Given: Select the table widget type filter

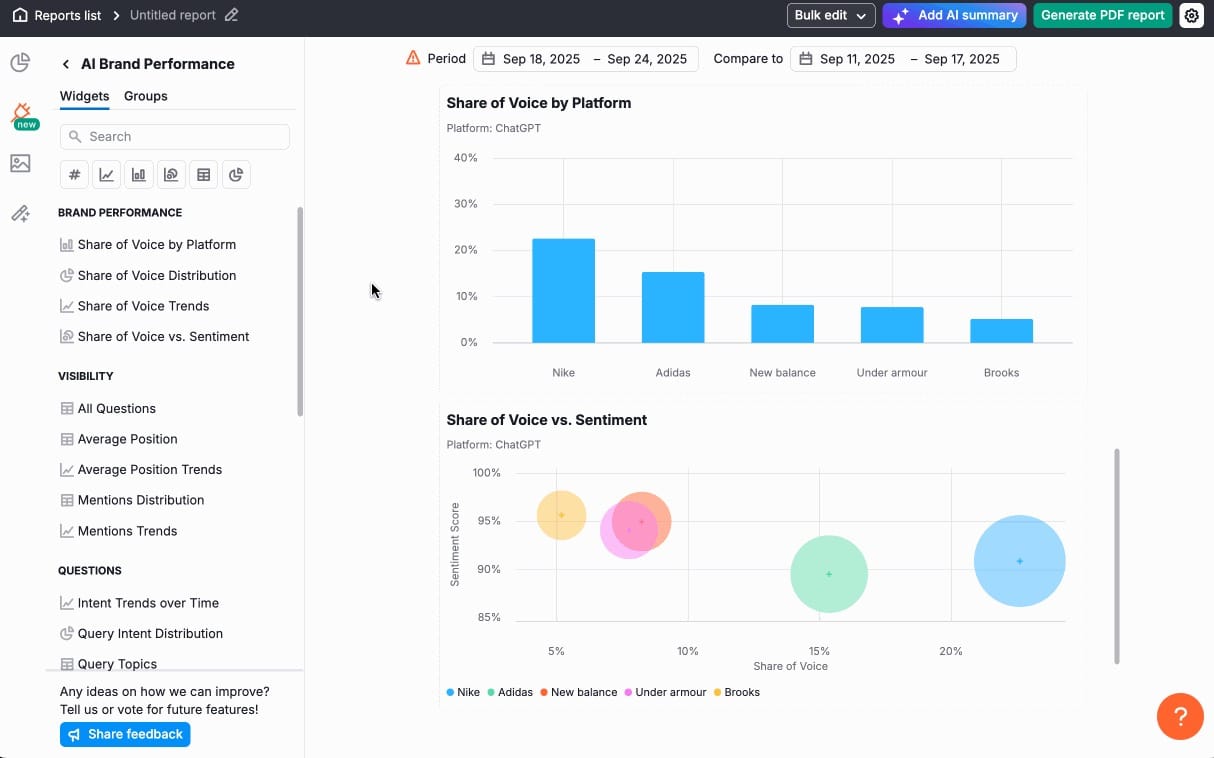Looking at the screenshot, I should tap(204, 174).
